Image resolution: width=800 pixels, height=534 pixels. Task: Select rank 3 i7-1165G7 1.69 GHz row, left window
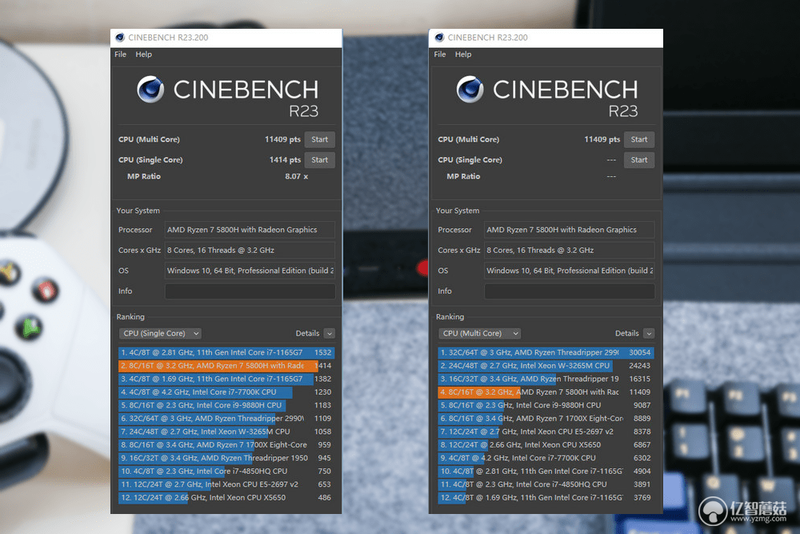point(226,379)
